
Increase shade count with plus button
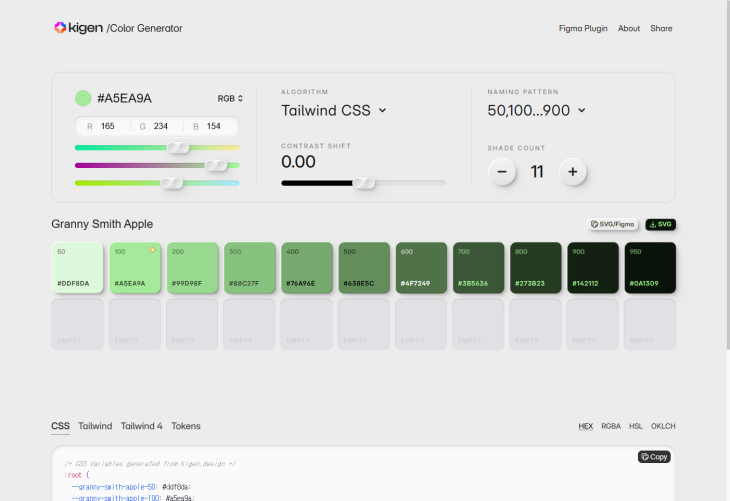point(572,172)
